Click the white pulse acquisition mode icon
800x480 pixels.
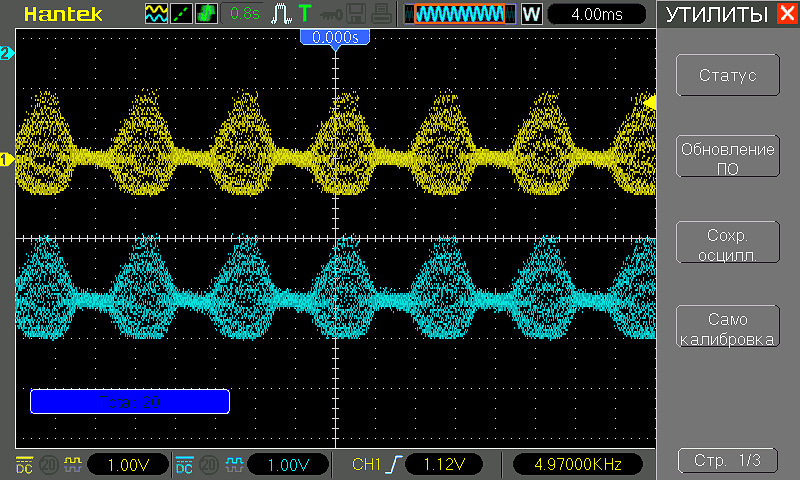click(281, 14)
